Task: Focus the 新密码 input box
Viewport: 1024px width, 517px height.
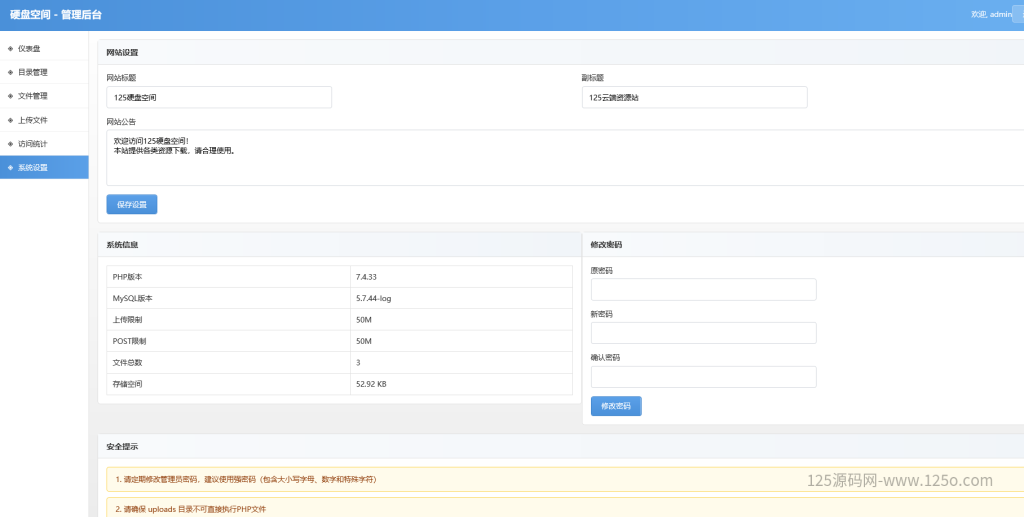Action: pos(703,333)
